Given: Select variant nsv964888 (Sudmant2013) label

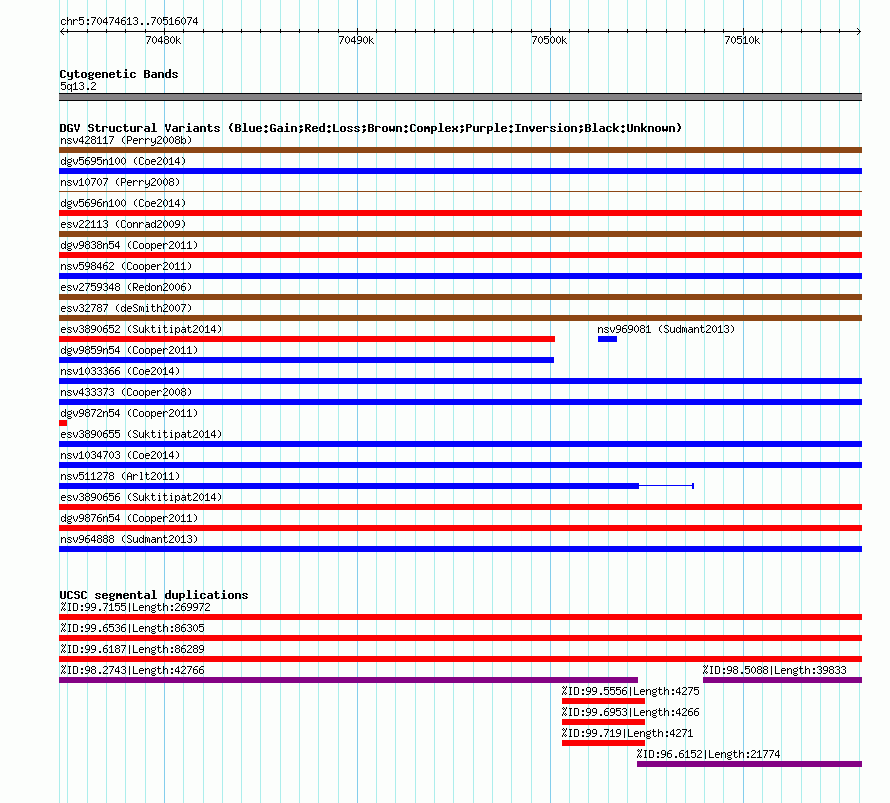Looking at the screenshot, I should click(129, 539).
